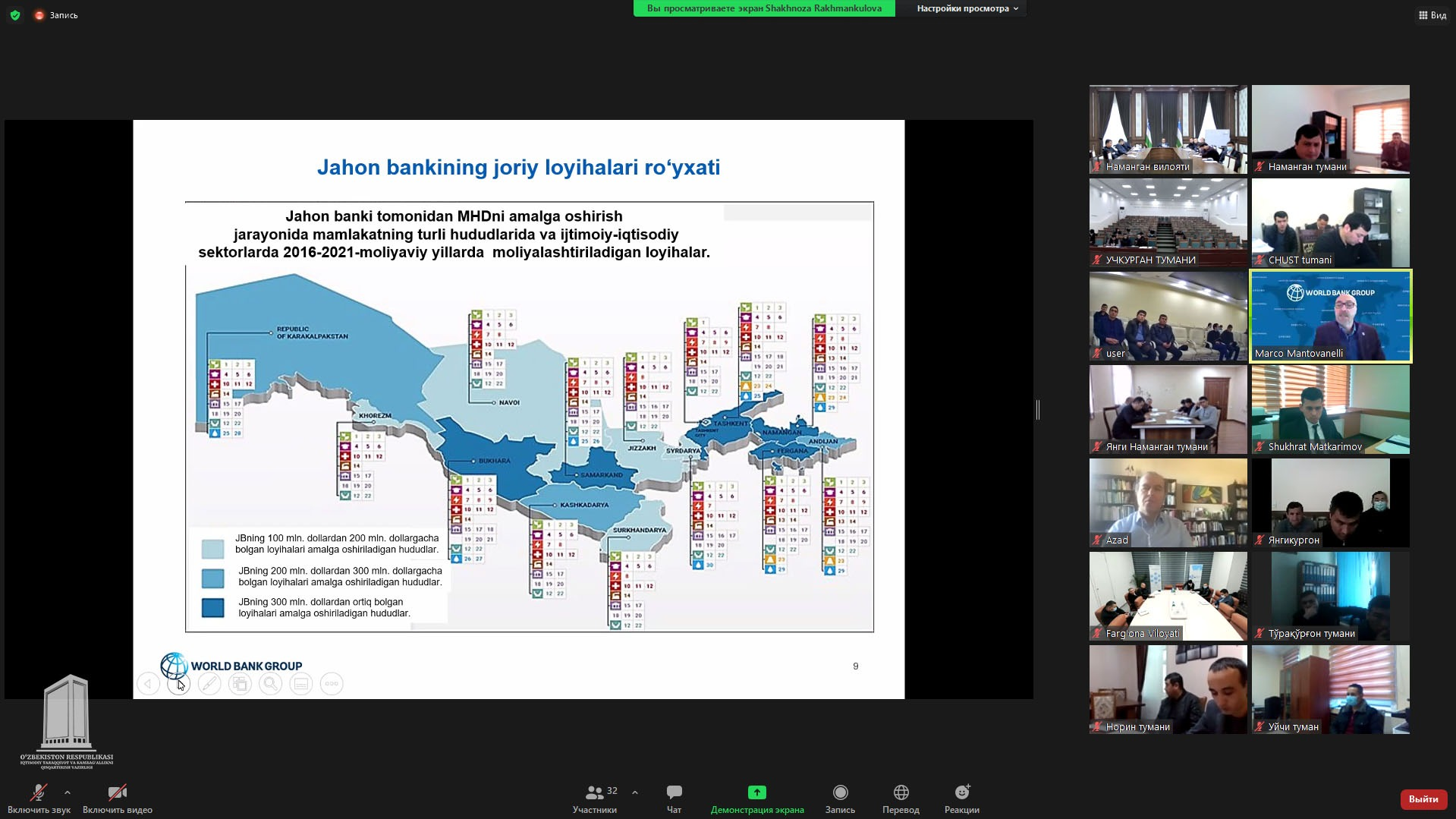
Task: Select the "CHUST tumani" video thumbnail
Action: 1331,222
